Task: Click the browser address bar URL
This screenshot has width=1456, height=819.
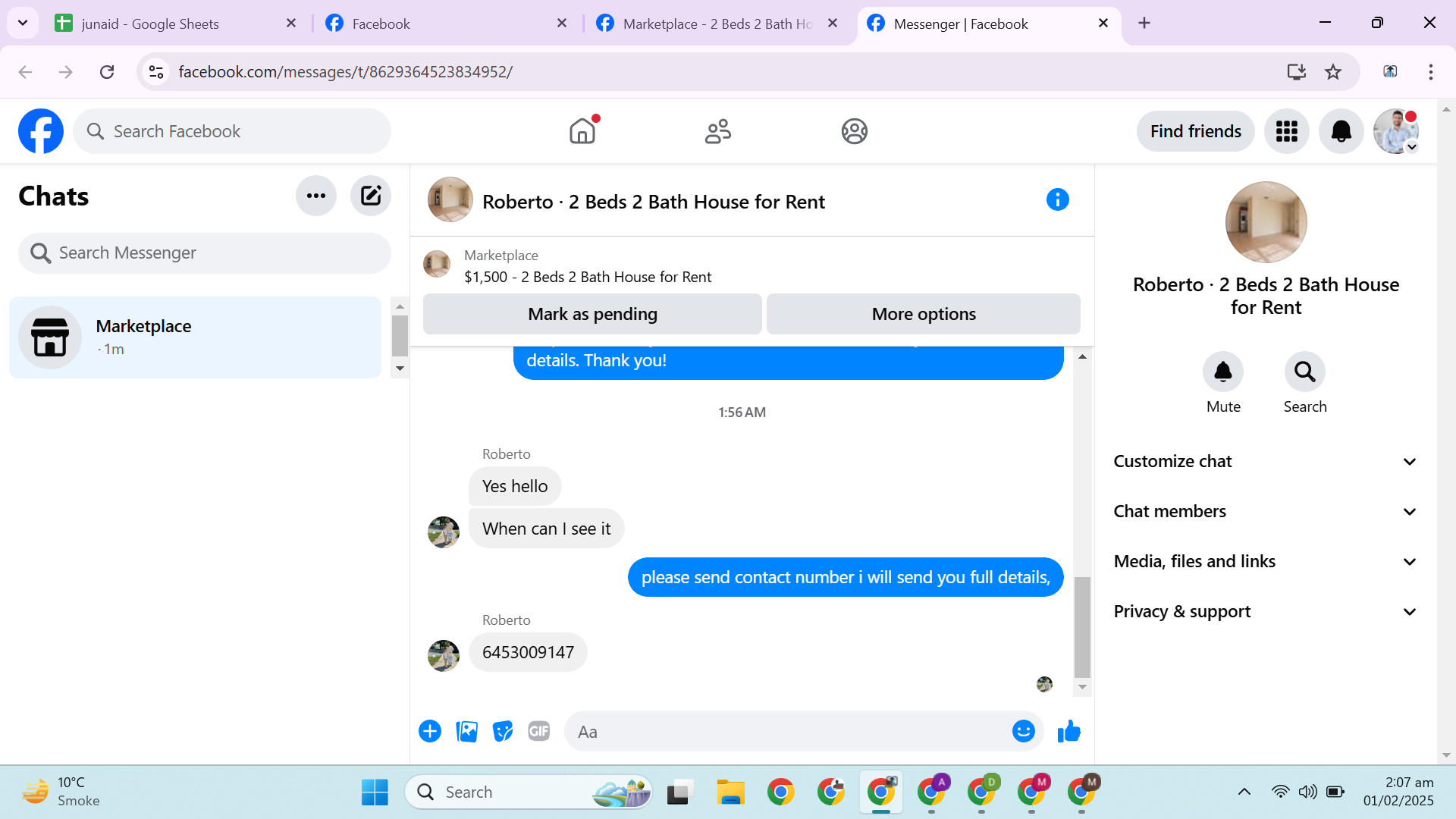Action: pyautogui.click(x=346, y=71)
